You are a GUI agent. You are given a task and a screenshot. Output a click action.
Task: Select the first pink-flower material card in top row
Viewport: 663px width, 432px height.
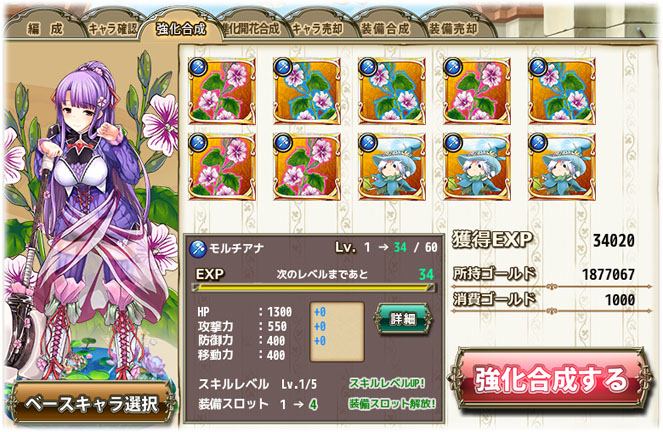pyautogui.click(x=222, y=91)
